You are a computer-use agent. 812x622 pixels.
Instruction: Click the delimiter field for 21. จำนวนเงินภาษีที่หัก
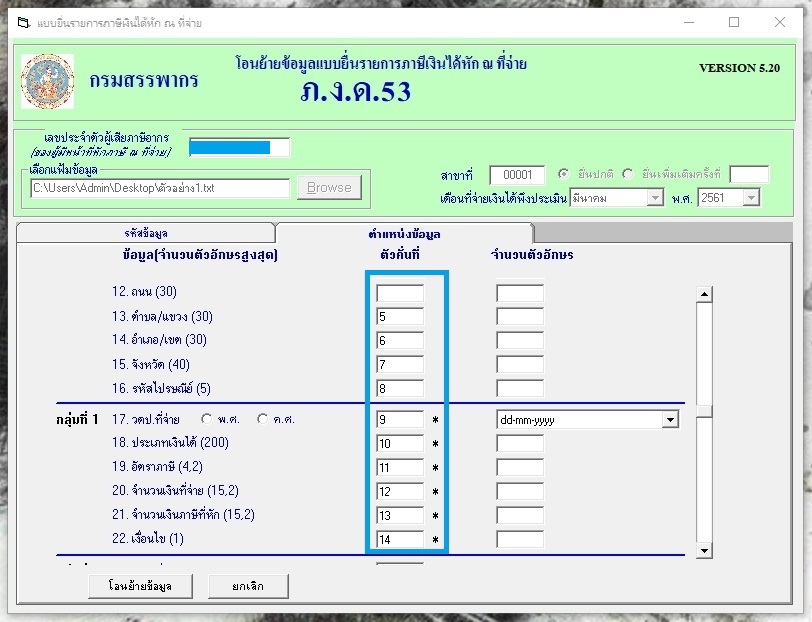pos(400,515)
